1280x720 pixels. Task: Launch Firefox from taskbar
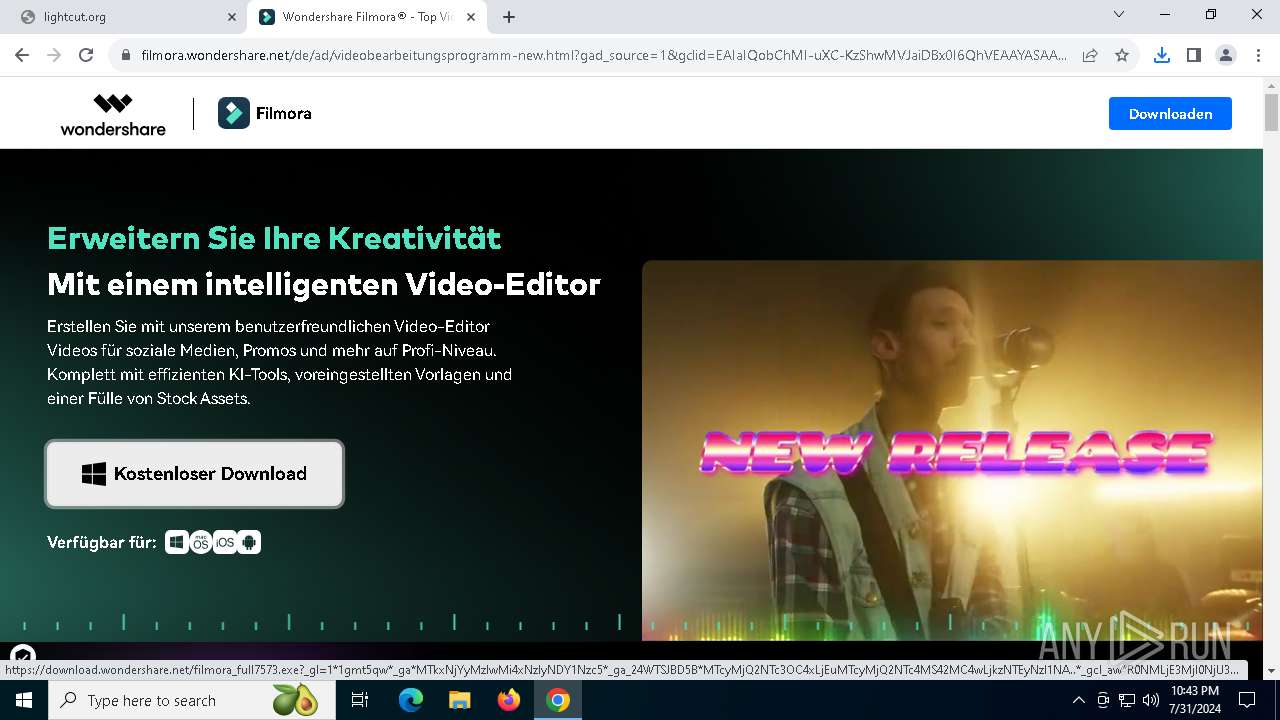509,700
